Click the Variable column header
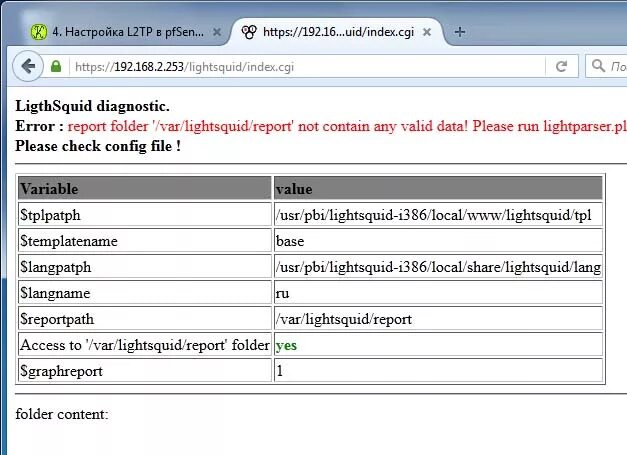 [145, 188]
